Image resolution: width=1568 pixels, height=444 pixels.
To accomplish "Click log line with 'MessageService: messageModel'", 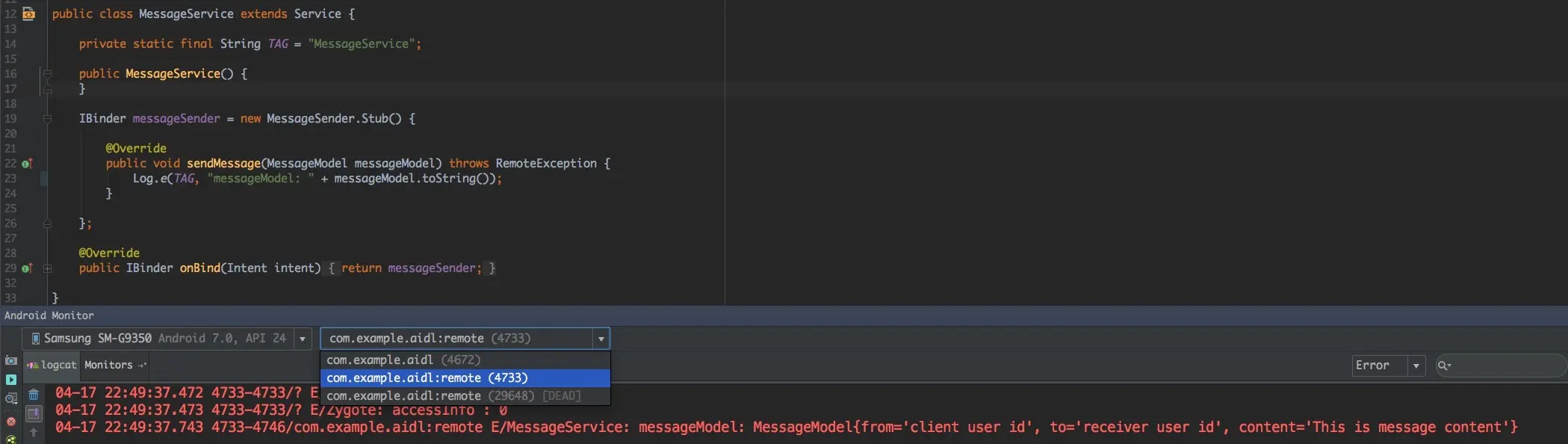I will 786,428.
